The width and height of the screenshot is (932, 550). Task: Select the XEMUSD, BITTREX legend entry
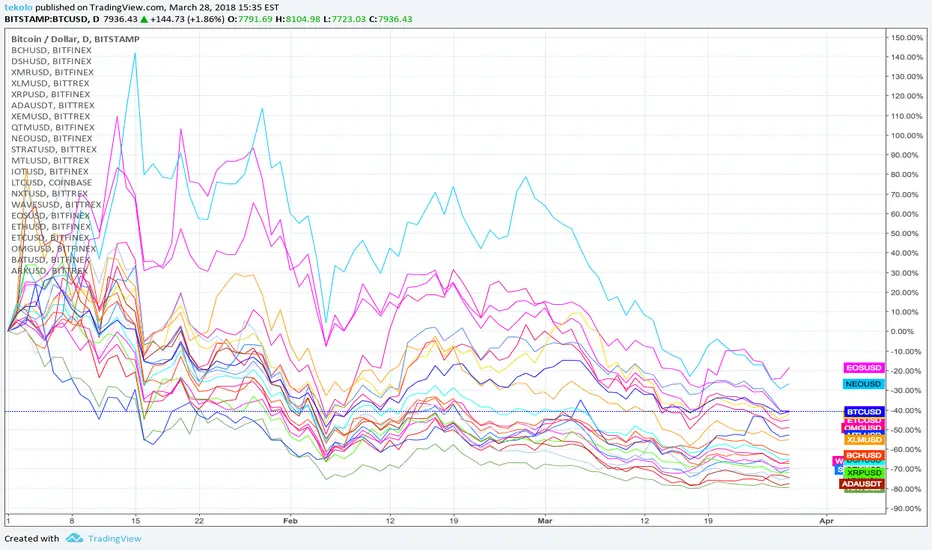tap(51, 116)
